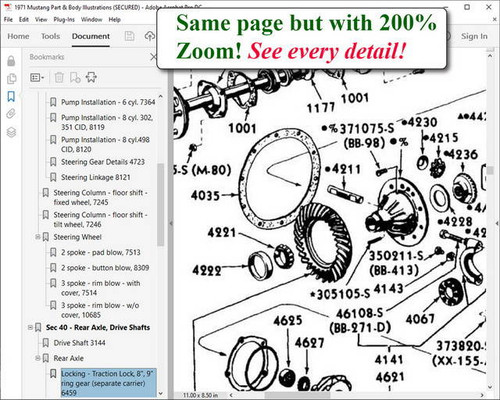Image resolution: width=500 pixels, height=400 pixels.
Task: Open the Help menu
Action: 114,20
